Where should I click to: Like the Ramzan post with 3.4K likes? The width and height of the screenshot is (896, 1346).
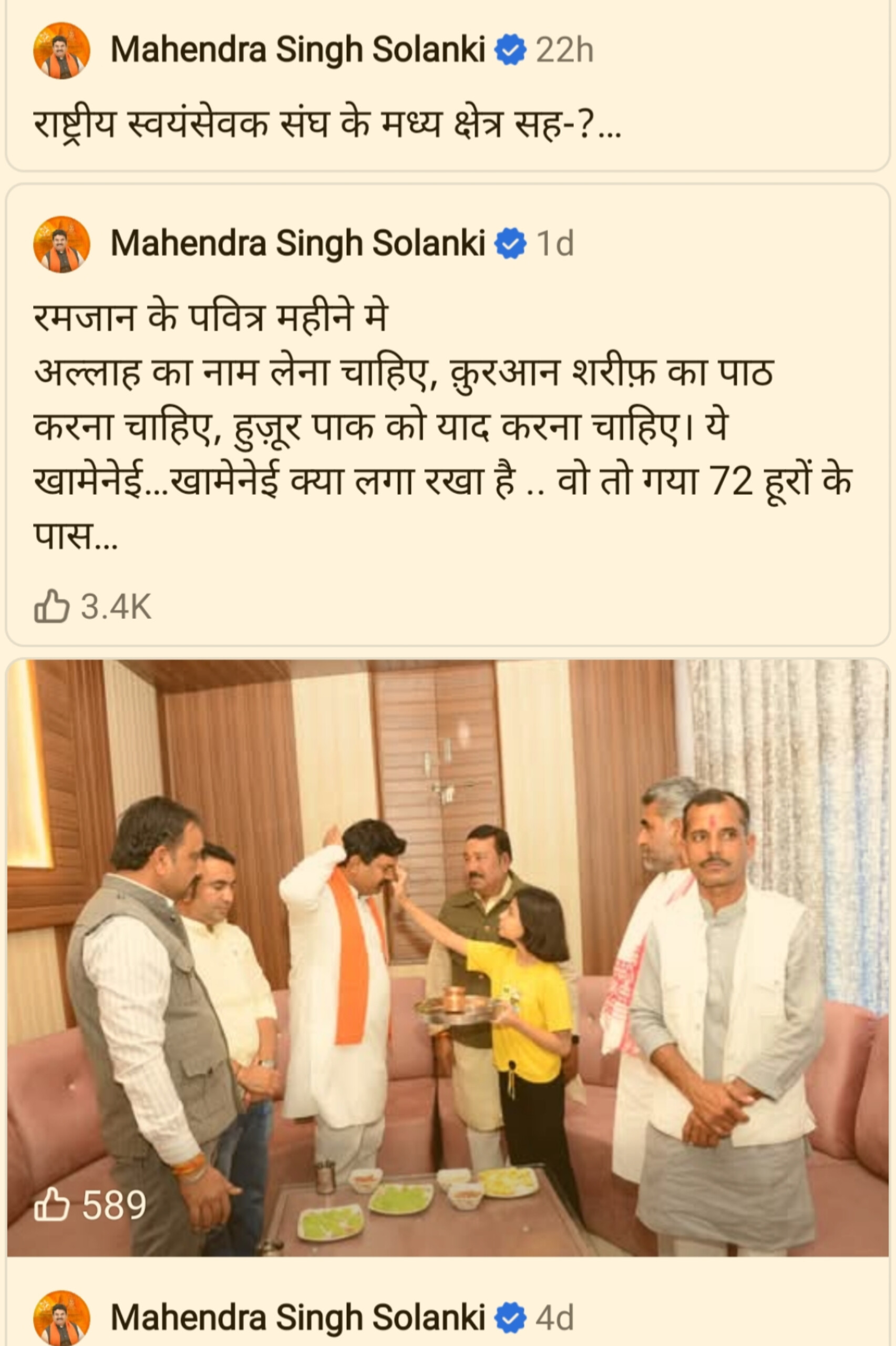coord(52,606)
